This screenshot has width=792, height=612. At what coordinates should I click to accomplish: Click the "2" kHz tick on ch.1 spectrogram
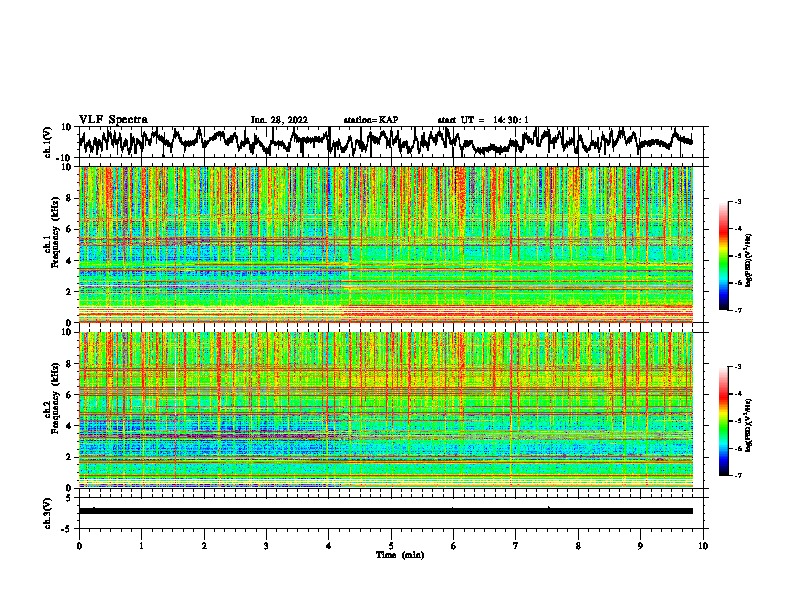(x=70, y=292)
